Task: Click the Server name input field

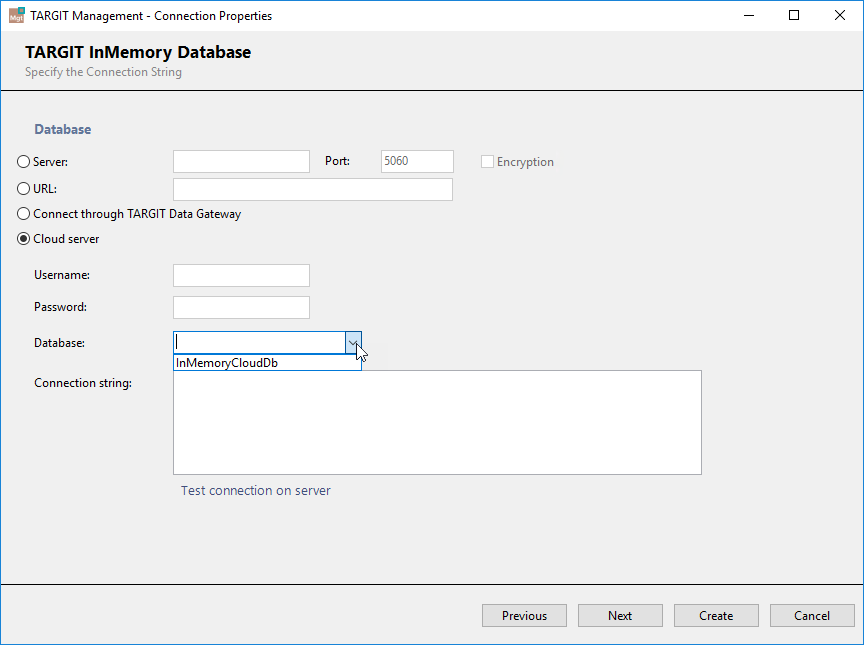Action: pos(241,161)
